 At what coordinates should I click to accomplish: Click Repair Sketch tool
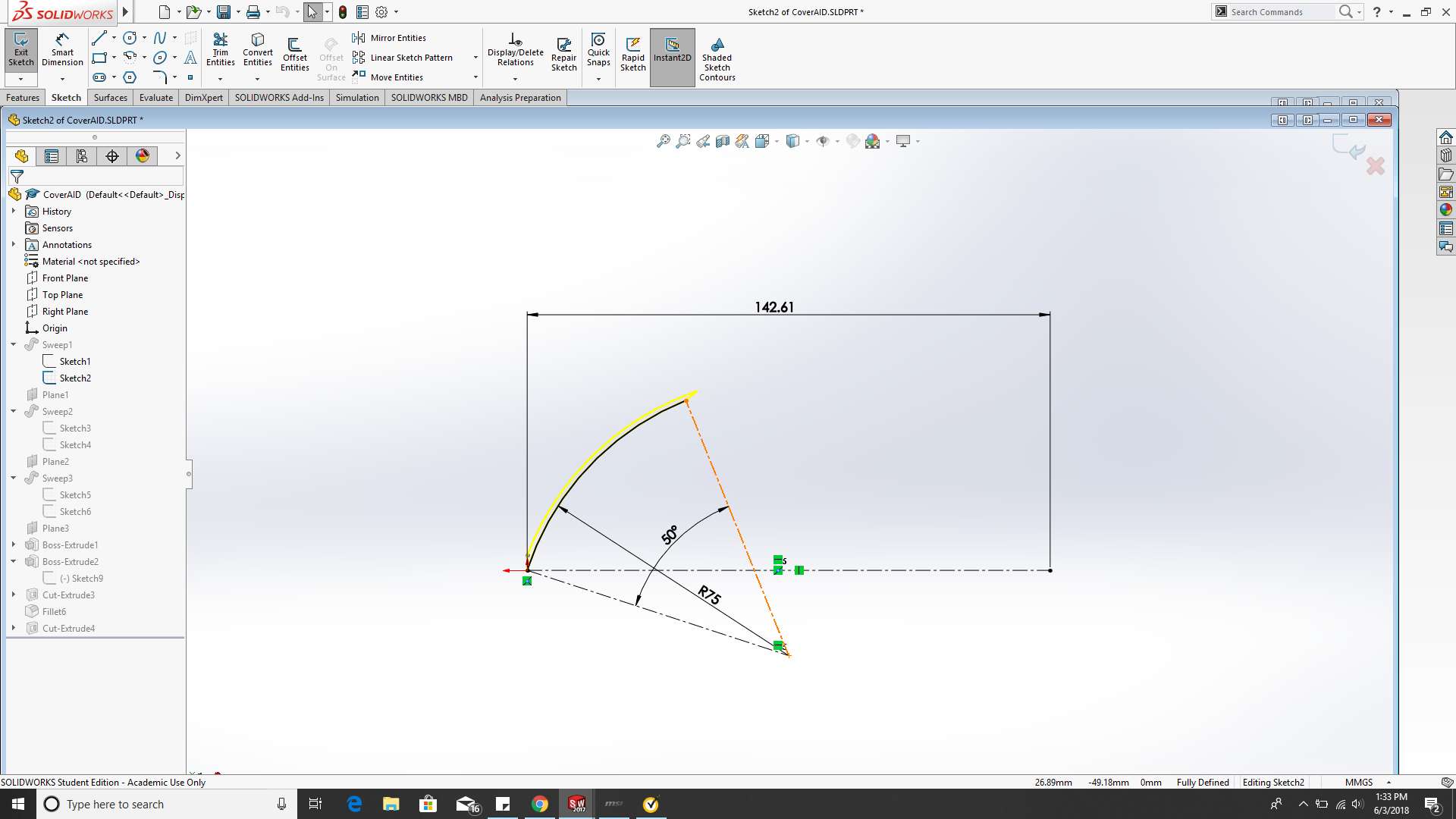tap(563, 55)
